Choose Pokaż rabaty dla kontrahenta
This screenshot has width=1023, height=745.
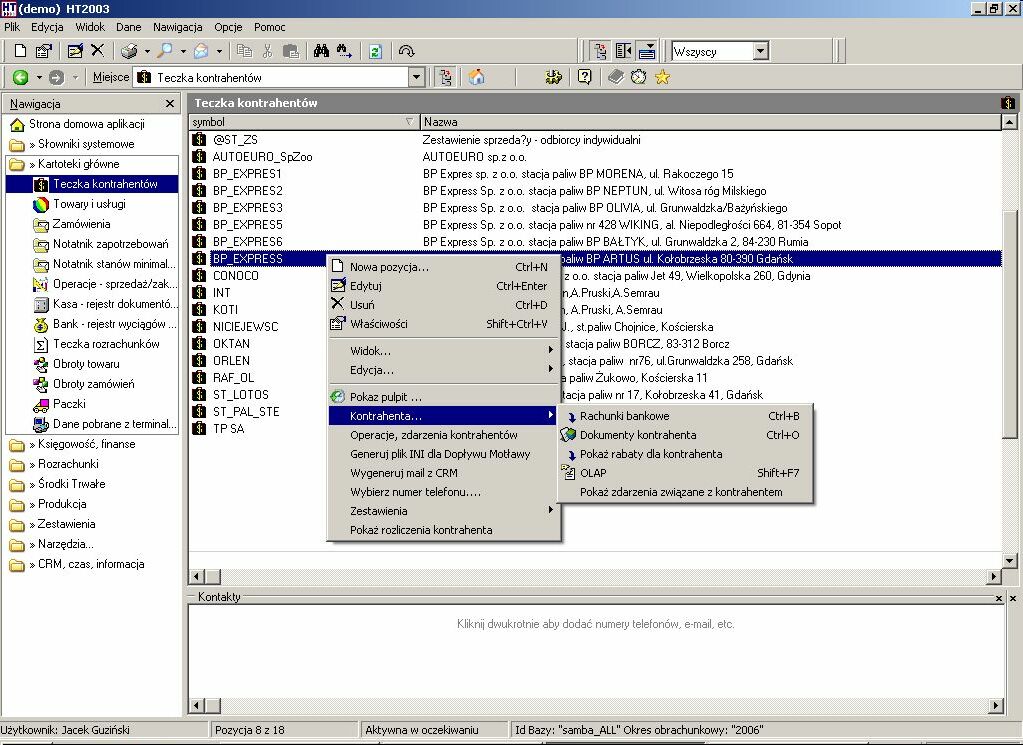685,453
